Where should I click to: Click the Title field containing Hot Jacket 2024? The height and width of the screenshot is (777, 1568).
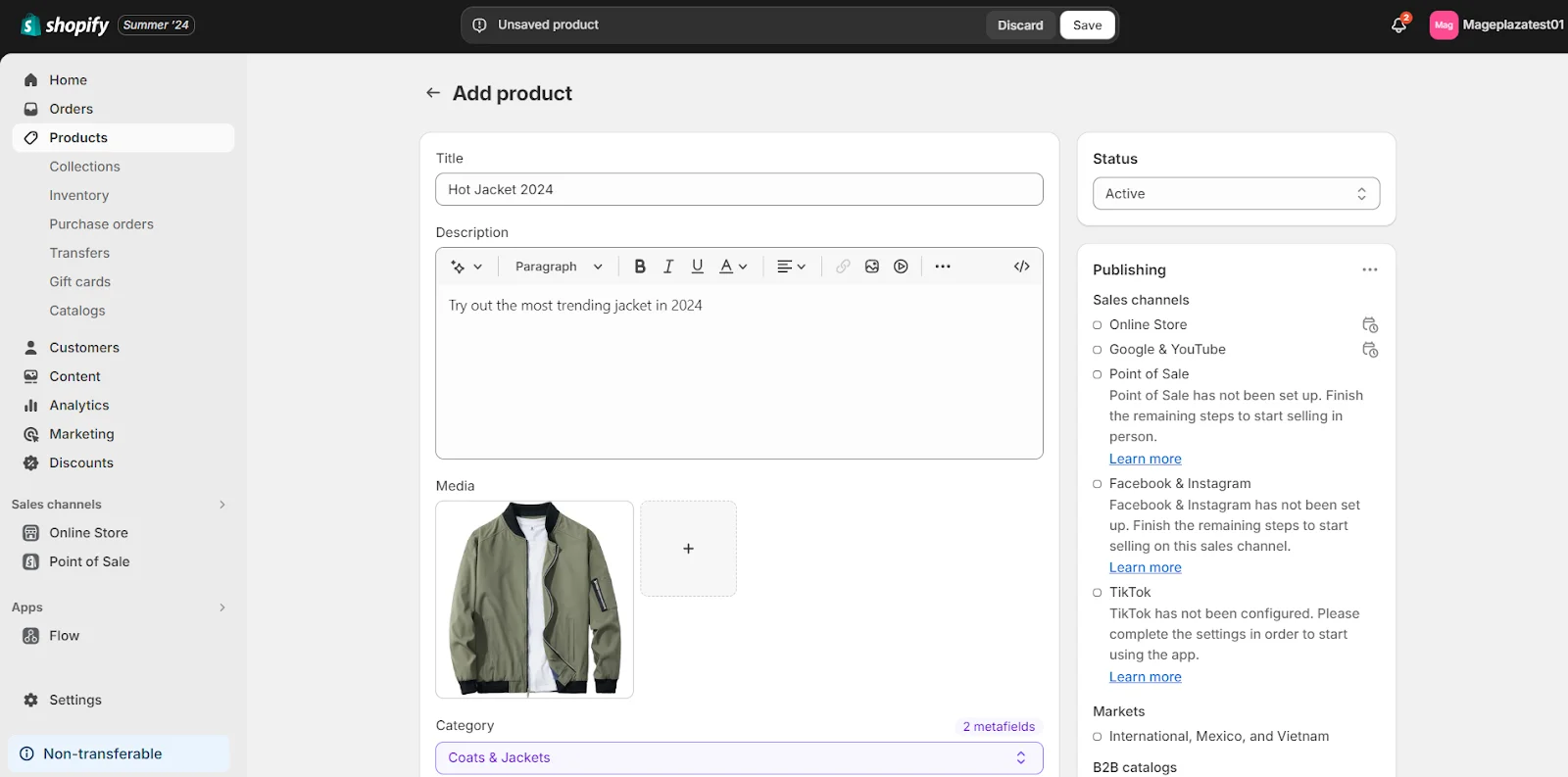point(739,190)
